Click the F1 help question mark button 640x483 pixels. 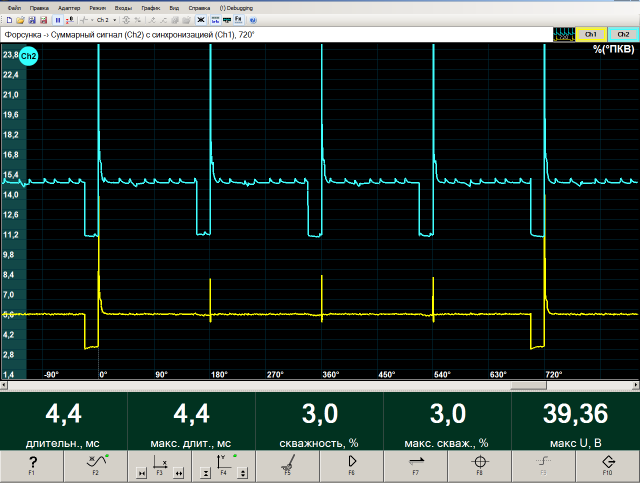pos(32,464)
